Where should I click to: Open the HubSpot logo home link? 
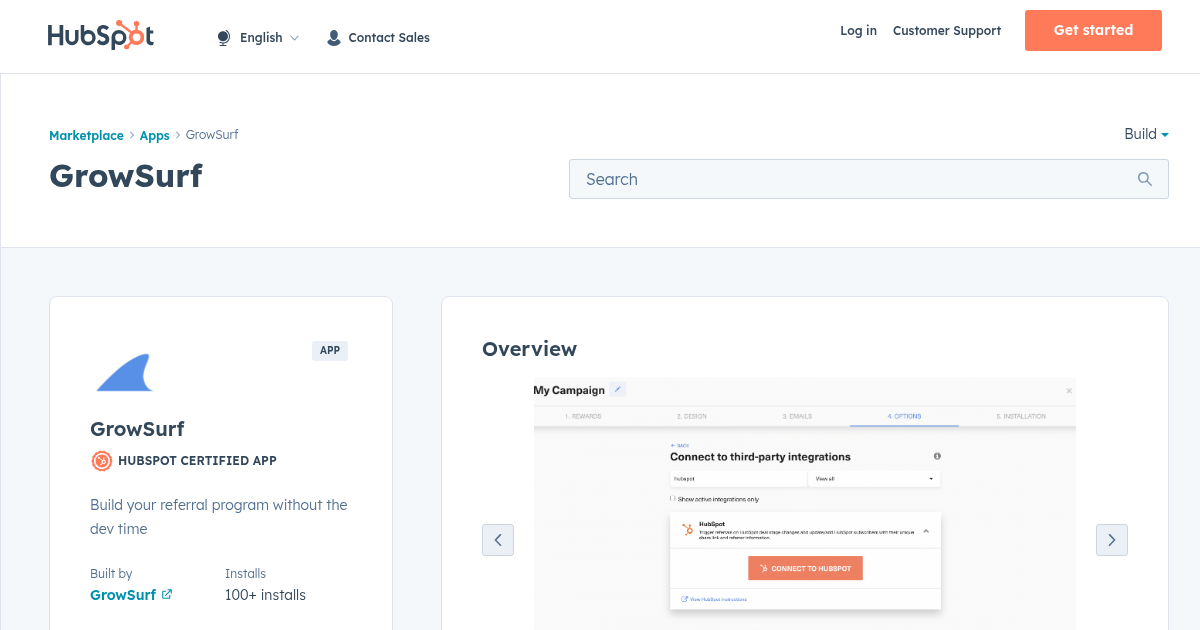pyautogui.click(x=100, y=36)
